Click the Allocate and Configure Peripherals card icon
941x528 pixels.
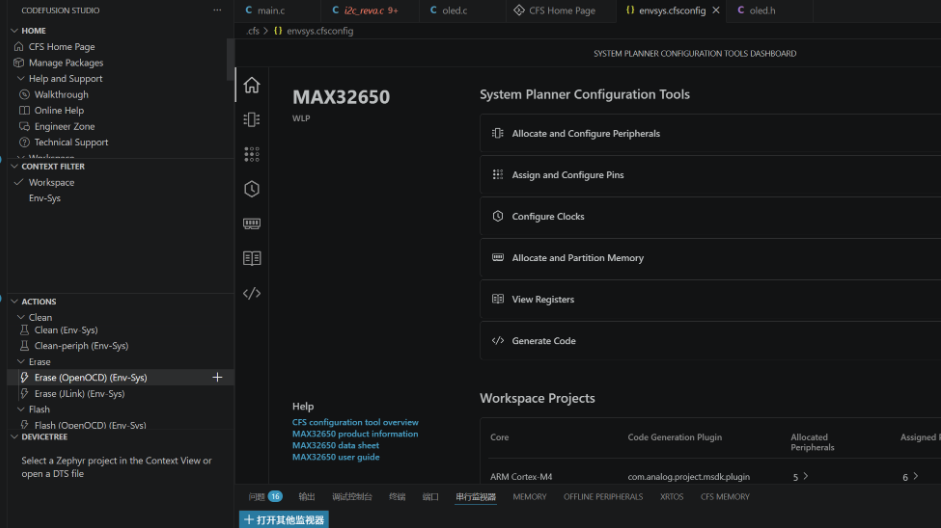point(498,133)
